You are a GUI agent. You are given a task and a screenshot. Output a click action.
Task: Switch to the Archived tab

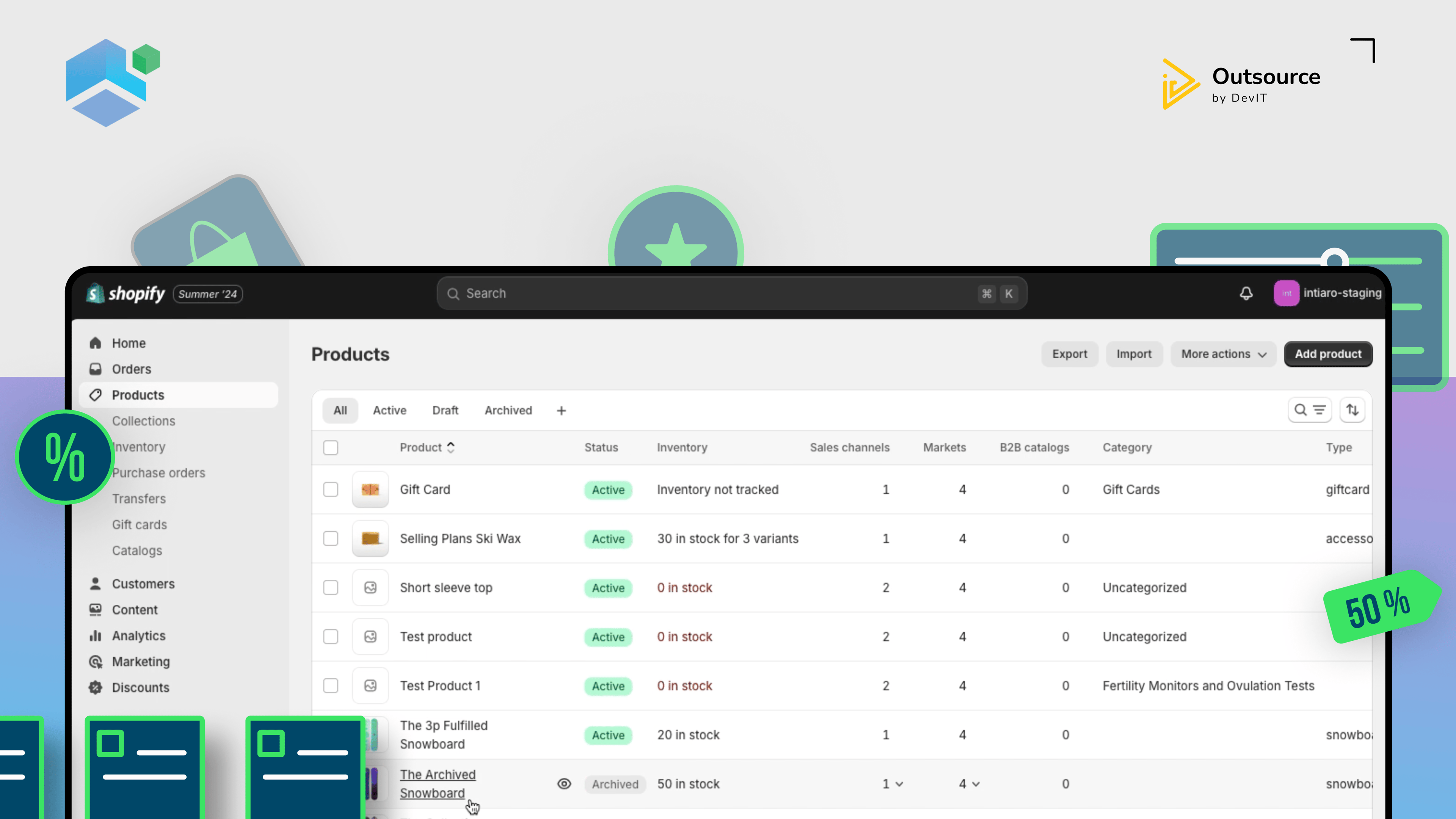tap(508, 410)
